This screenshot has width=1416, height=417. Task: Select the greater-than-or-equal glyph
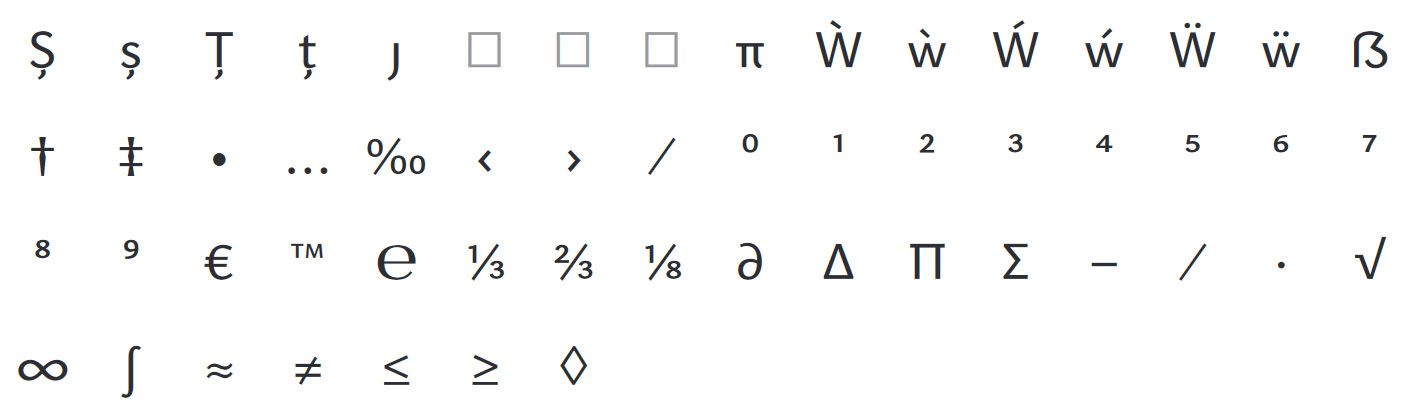(x=485, y=370)
